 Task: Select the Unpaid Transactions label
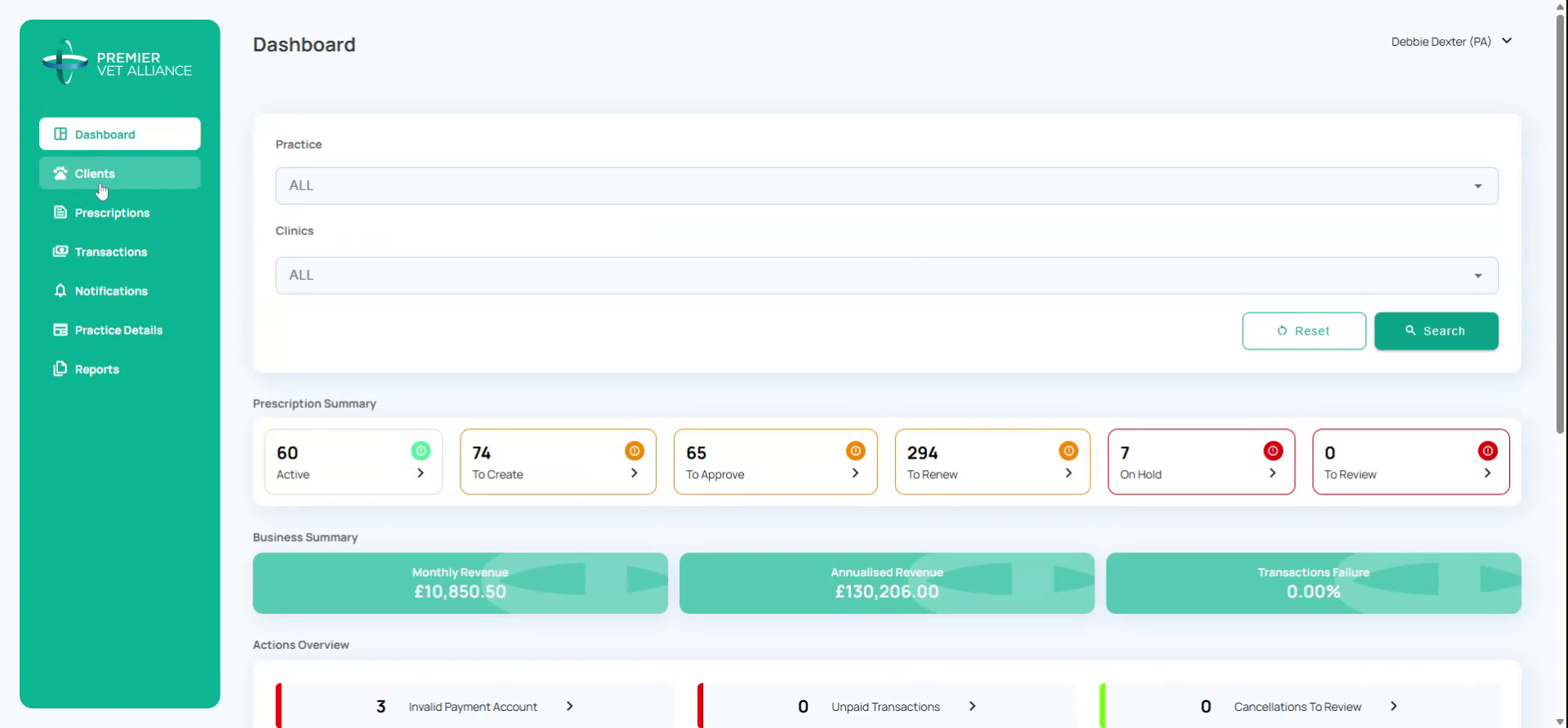pos(886,707)
